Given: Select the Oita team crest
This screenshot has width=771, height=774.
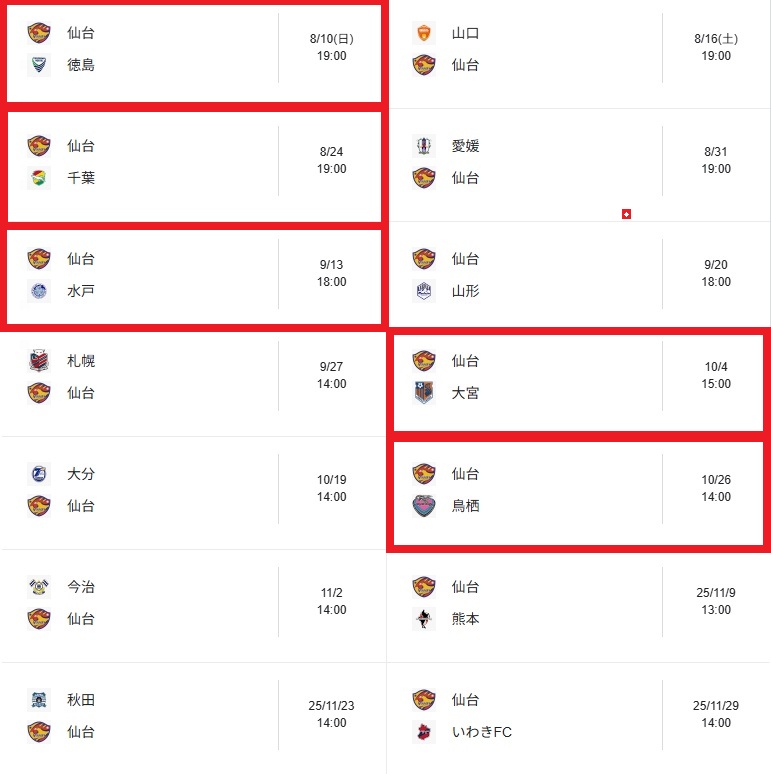Looking at the screenshot, I should click(39, 474).
